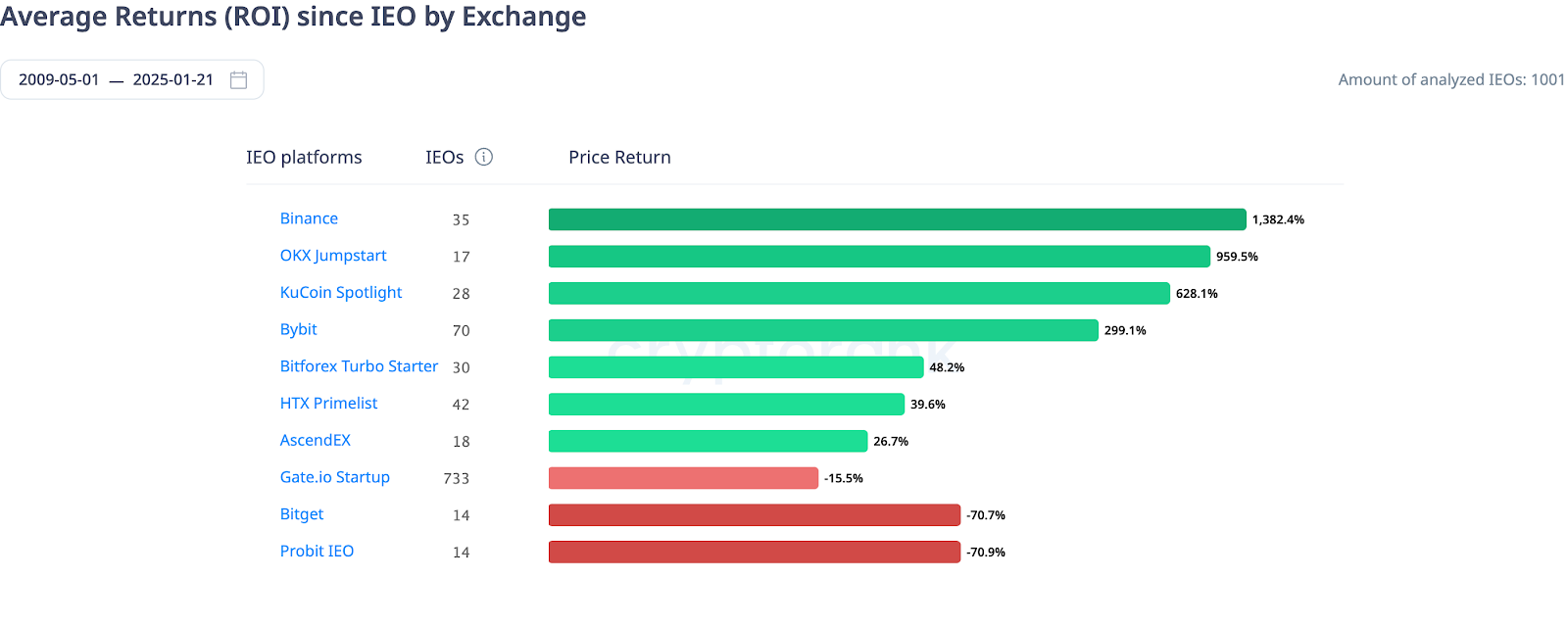Open the KuCoin Spotlight link
The image size is (1568, 627).
341,293
